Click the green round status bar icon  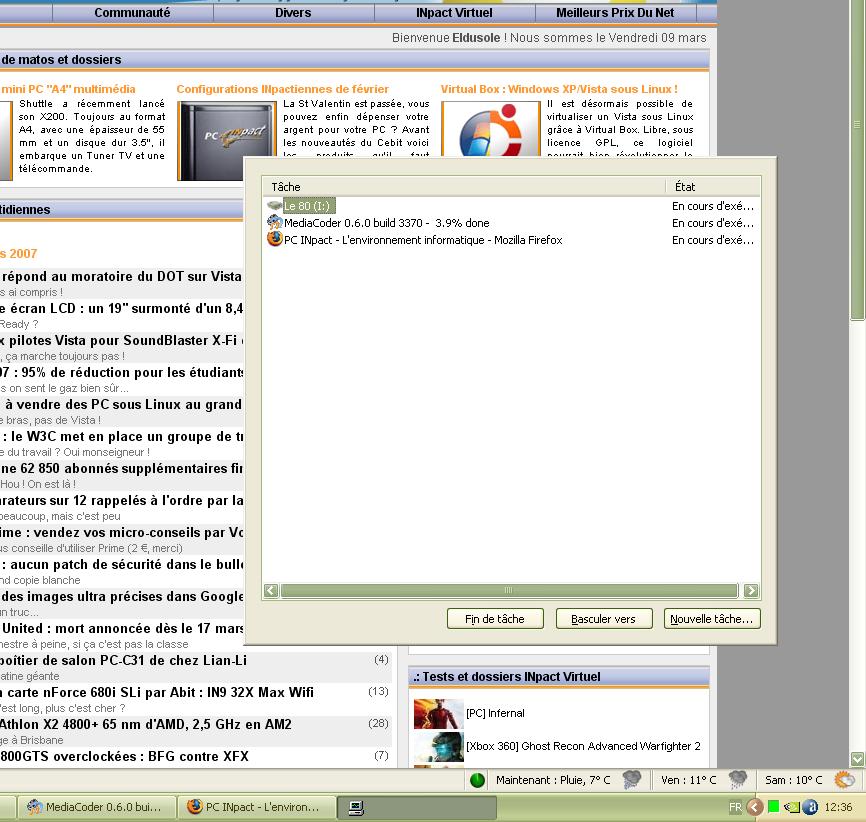[477, 780]
